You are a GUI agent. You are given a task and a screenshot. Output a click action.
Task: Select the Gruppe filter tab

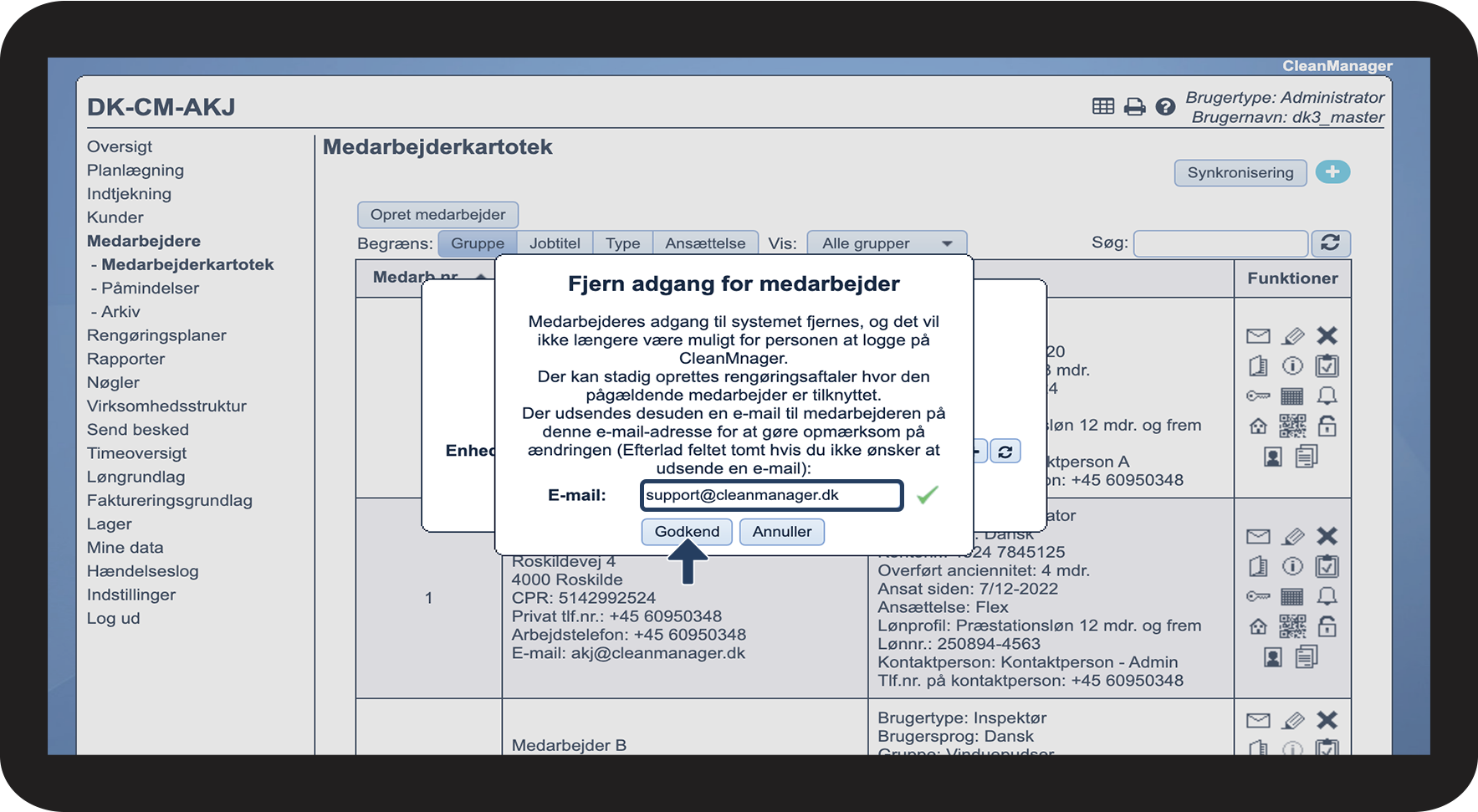click(x=478, y=243)
